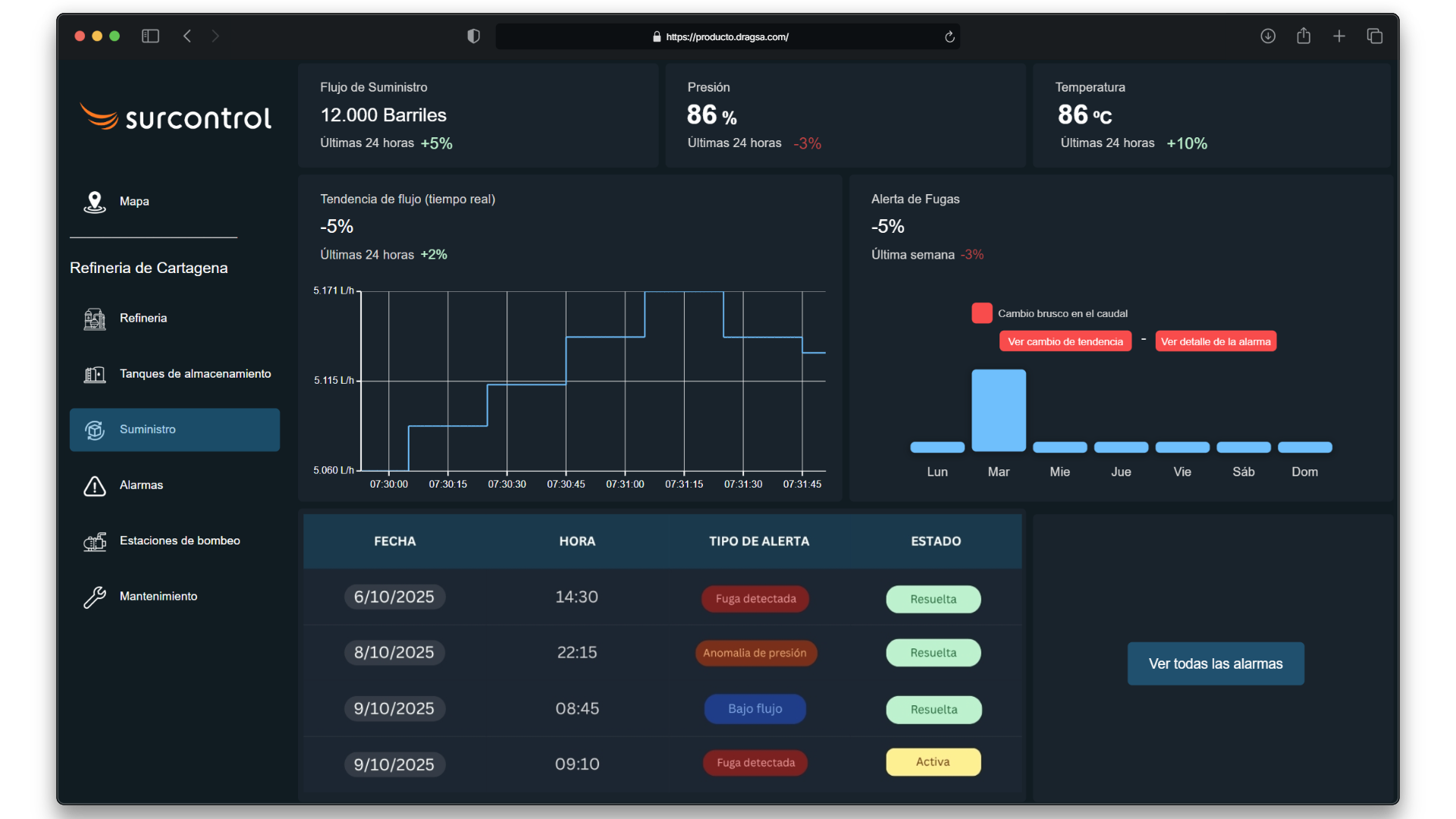Click the tall Mar bar in chart
This screenshot has width=1456, height=819.
999,410
